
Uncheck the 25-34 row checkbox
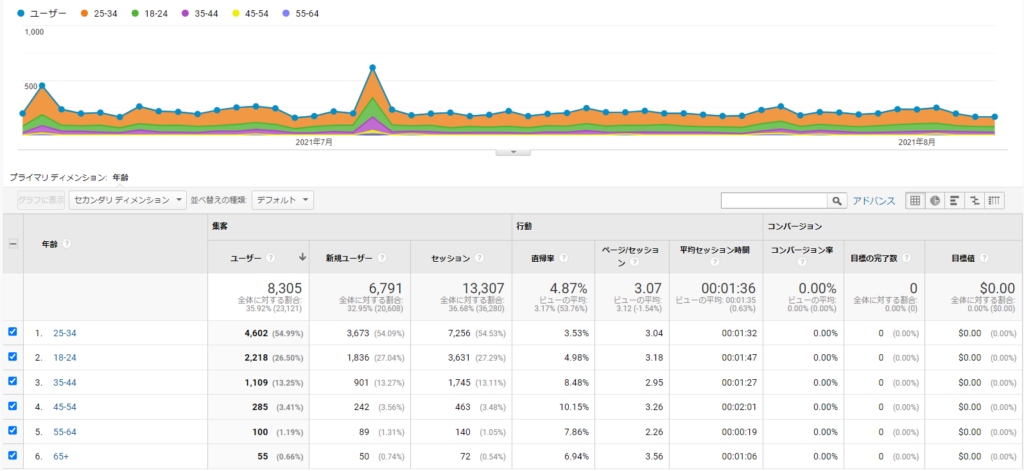(x=12, y=331)
